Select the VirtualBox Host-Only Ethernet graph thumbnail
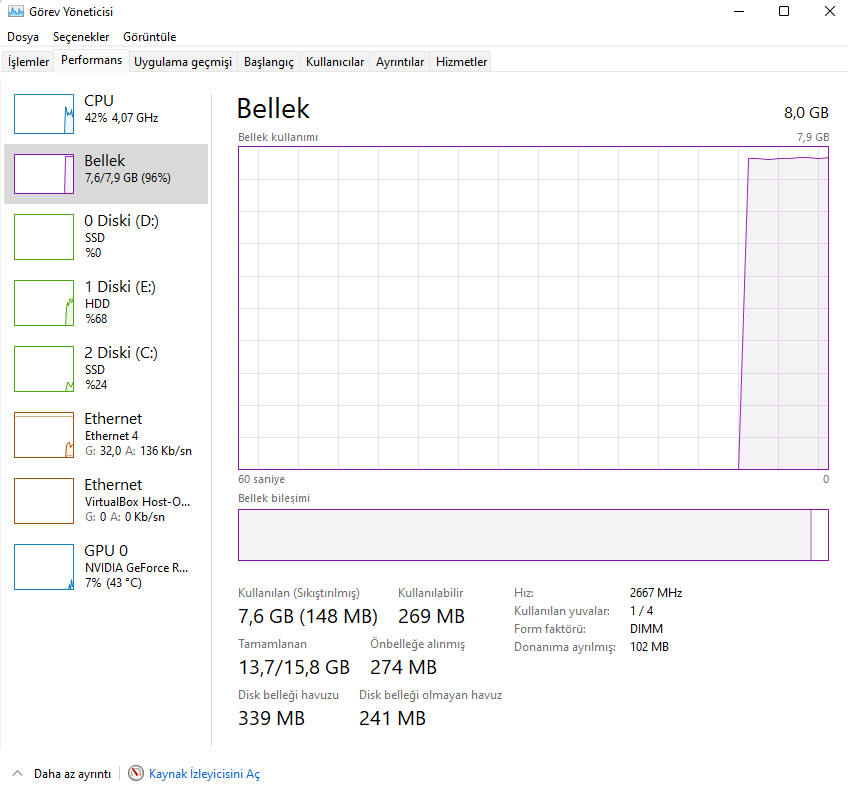Image resolution: width=848 pixels, height=787 pixels. 44,501
